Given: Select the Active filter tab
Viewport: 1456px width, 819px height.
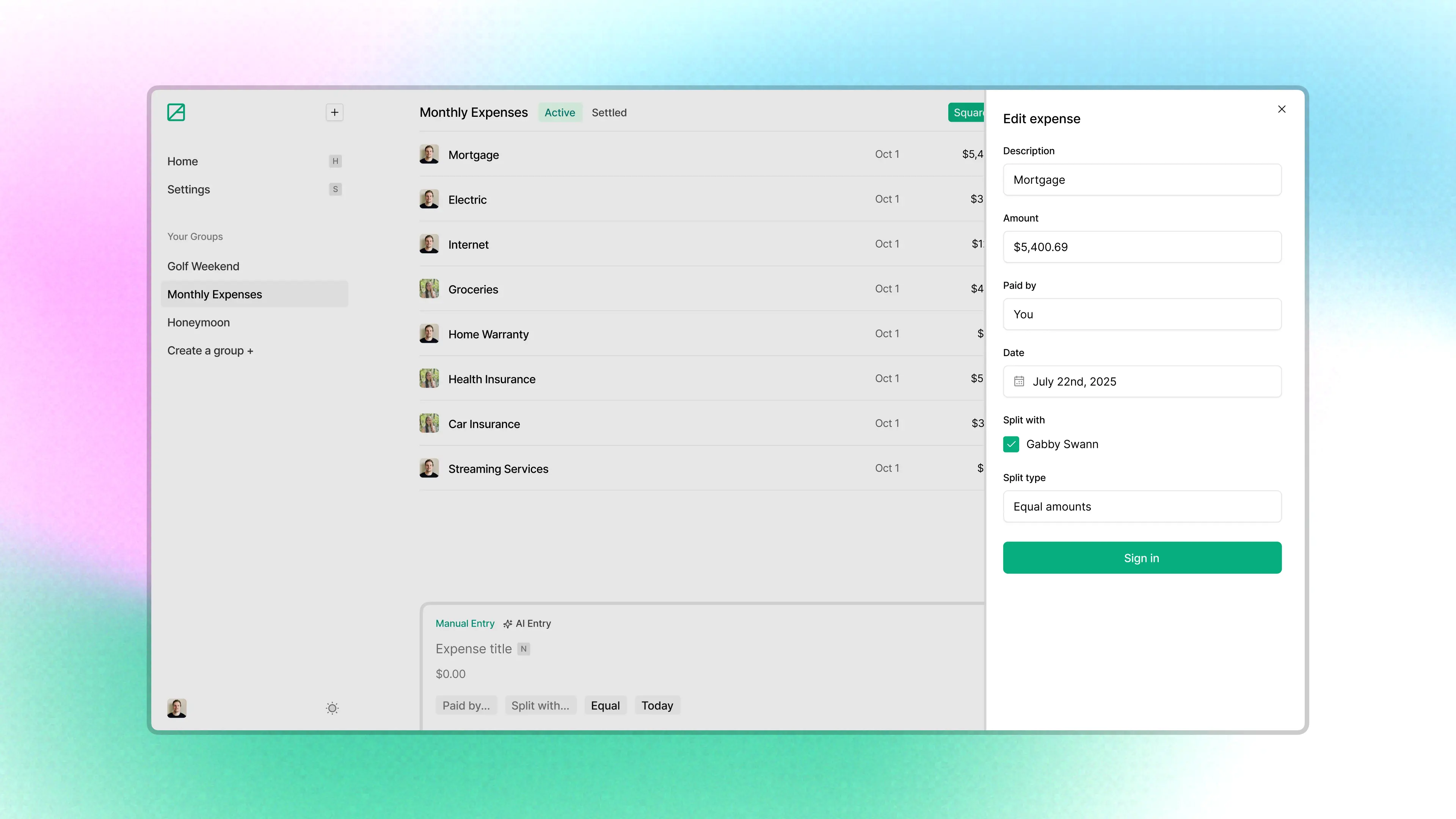Looking at the screenshot, I should coord(560,113).
